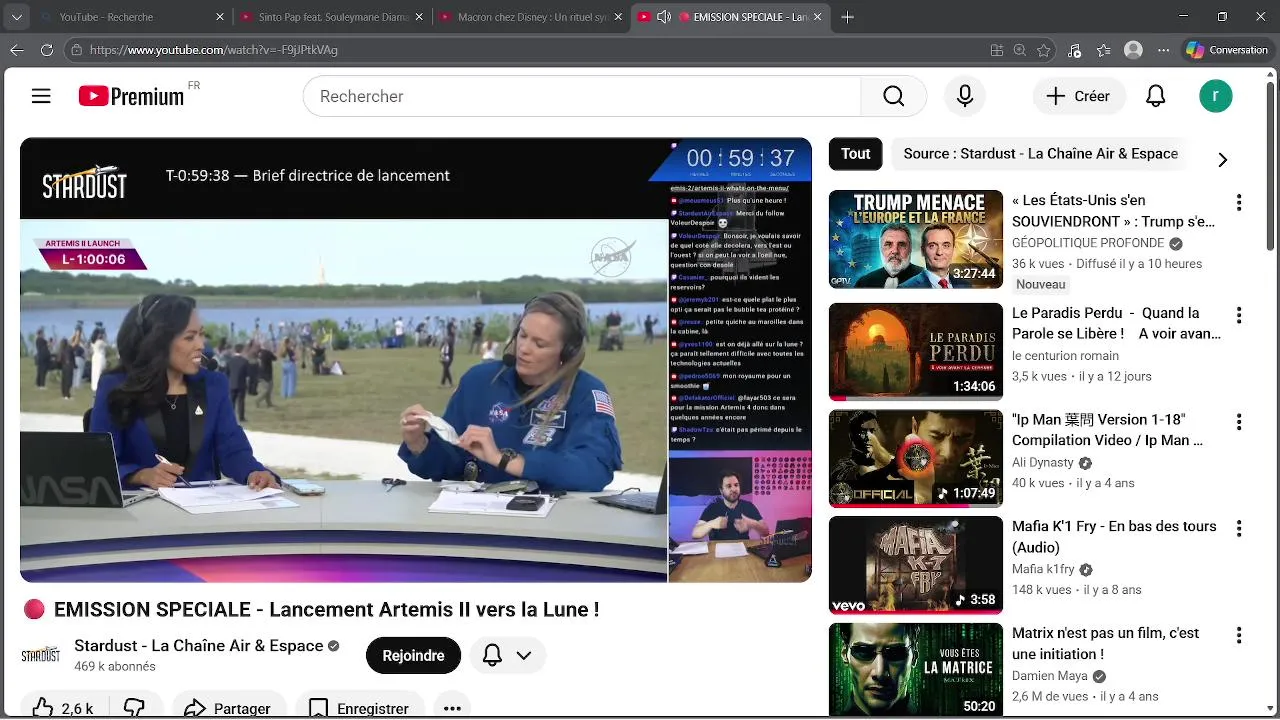Toggle the channel notification bell
The width and height of the screenshot is (1280, 720).
click(492, 655)
